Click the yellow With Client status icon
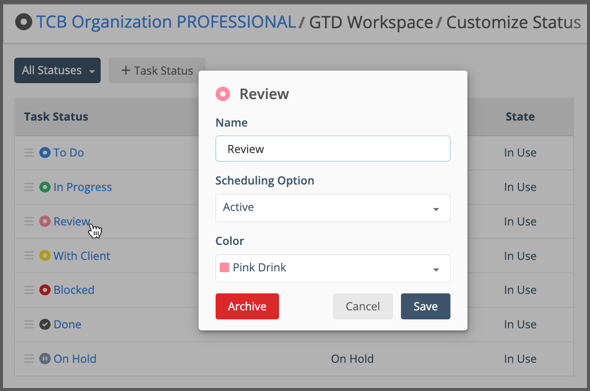The width and height of the screenshot is (590, 391). click(45, 256)
